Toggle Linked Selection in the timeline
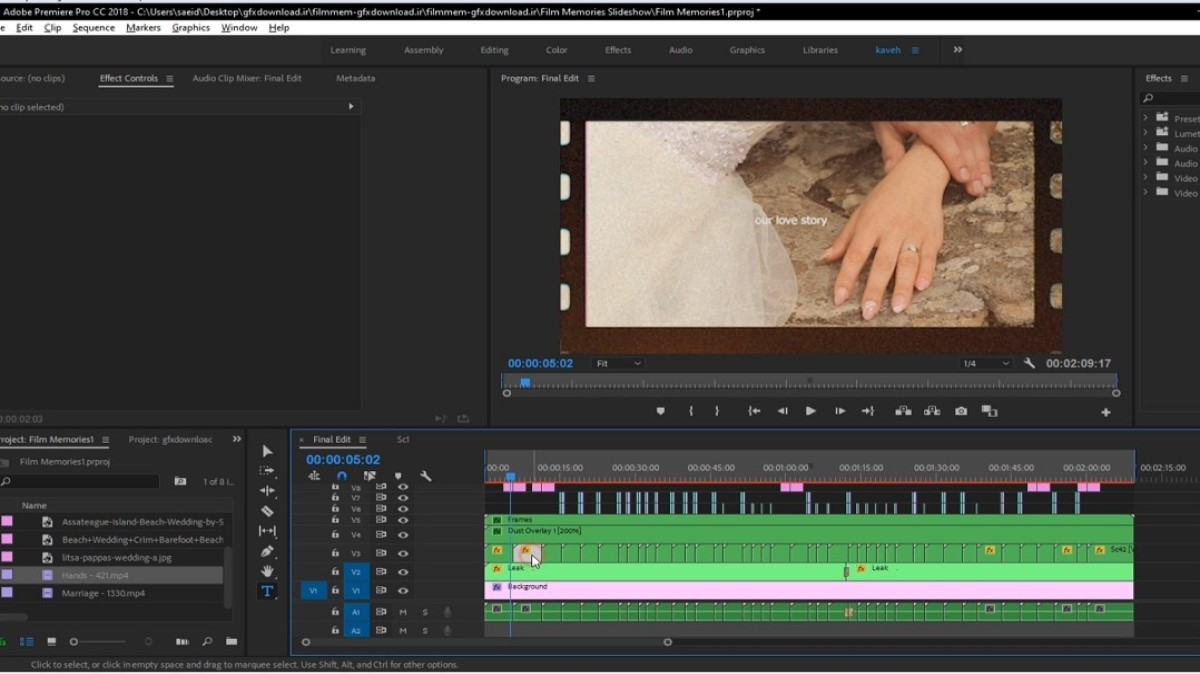 pyautogui.click(x=370, y=476)
